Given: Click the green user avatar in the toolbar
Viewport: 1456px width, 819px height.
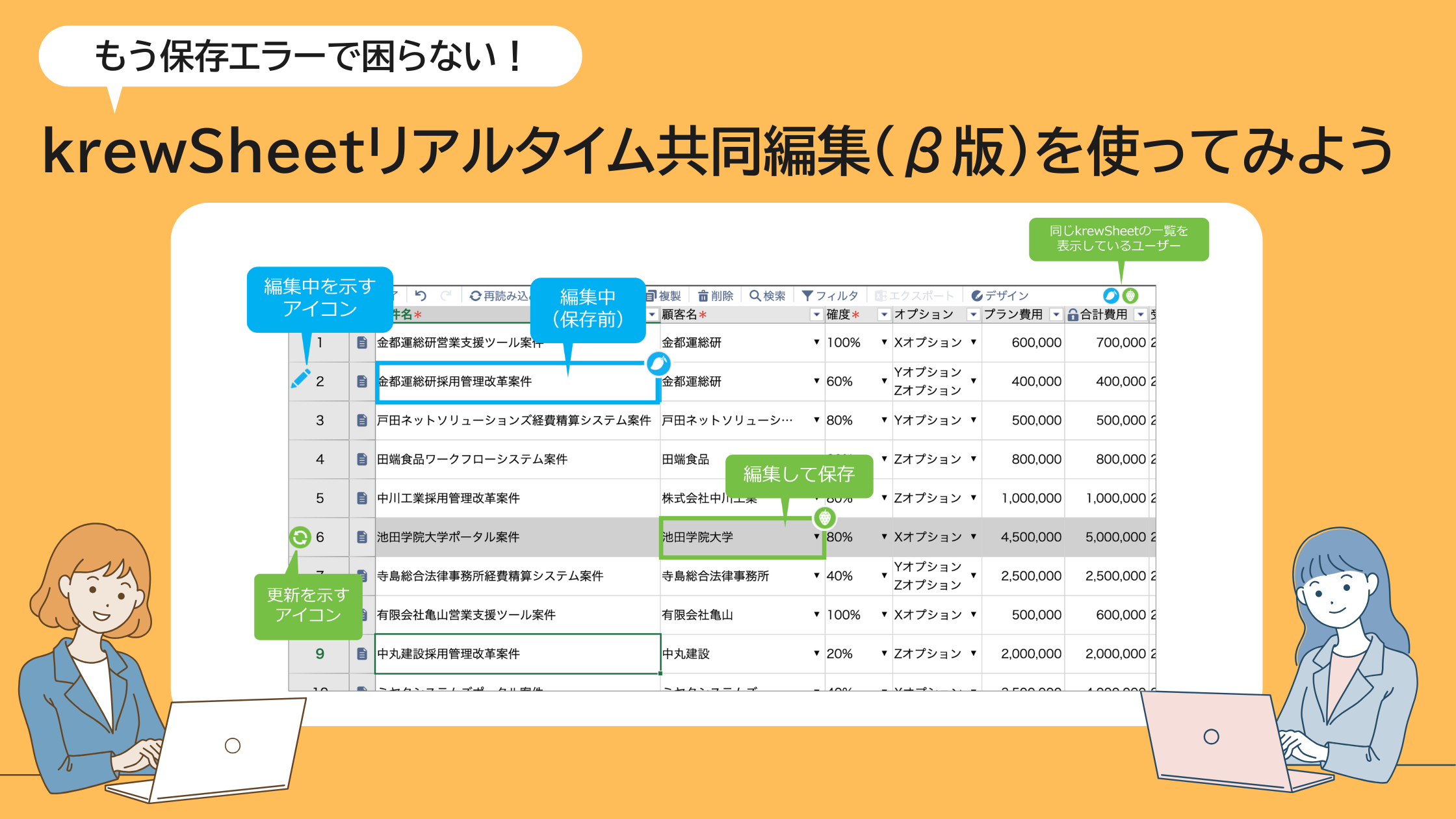Looking at the screenshot, I should 1130,296.
